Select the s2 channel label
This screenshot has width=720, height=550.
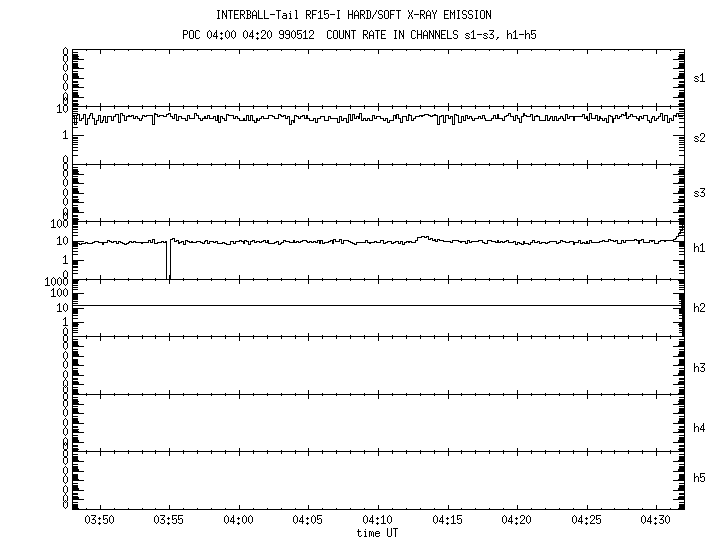tap(700, 138)
